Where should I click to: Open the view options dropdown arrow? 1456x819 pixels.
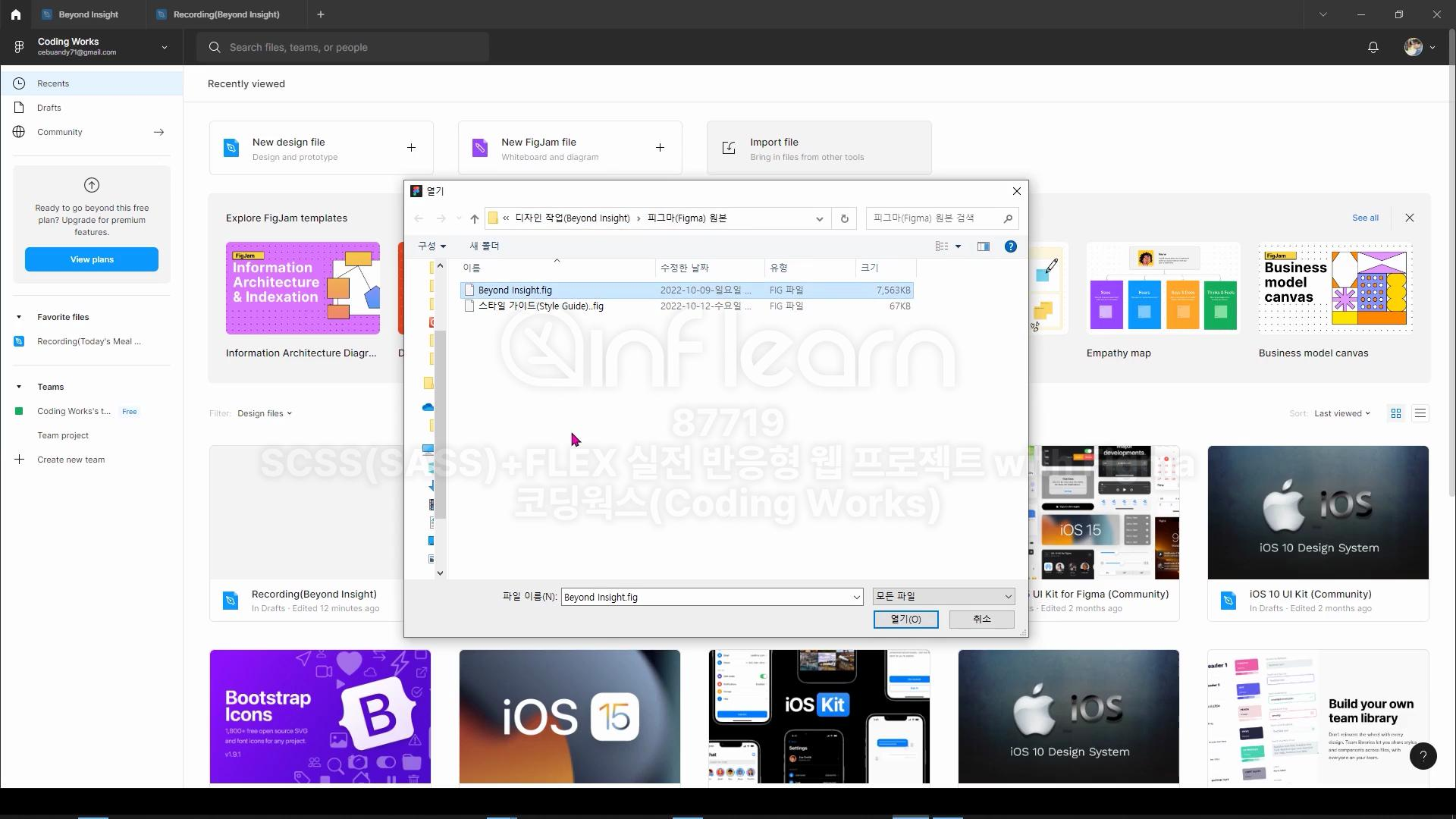pyautogui.click(x=958, y=246)
